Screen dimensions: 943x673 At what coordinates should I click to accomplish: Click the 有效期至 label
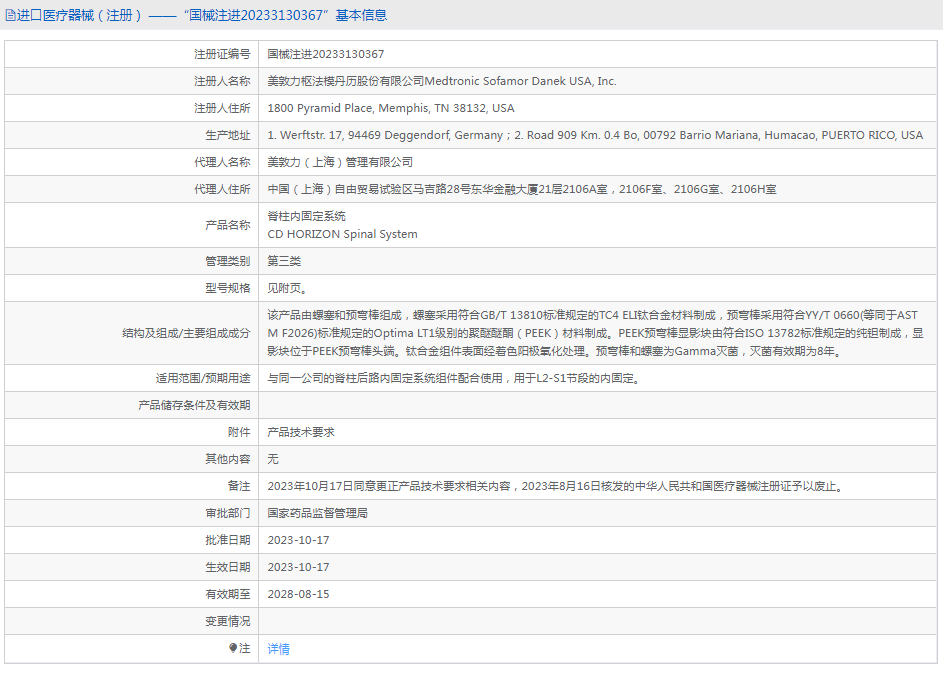227,594
